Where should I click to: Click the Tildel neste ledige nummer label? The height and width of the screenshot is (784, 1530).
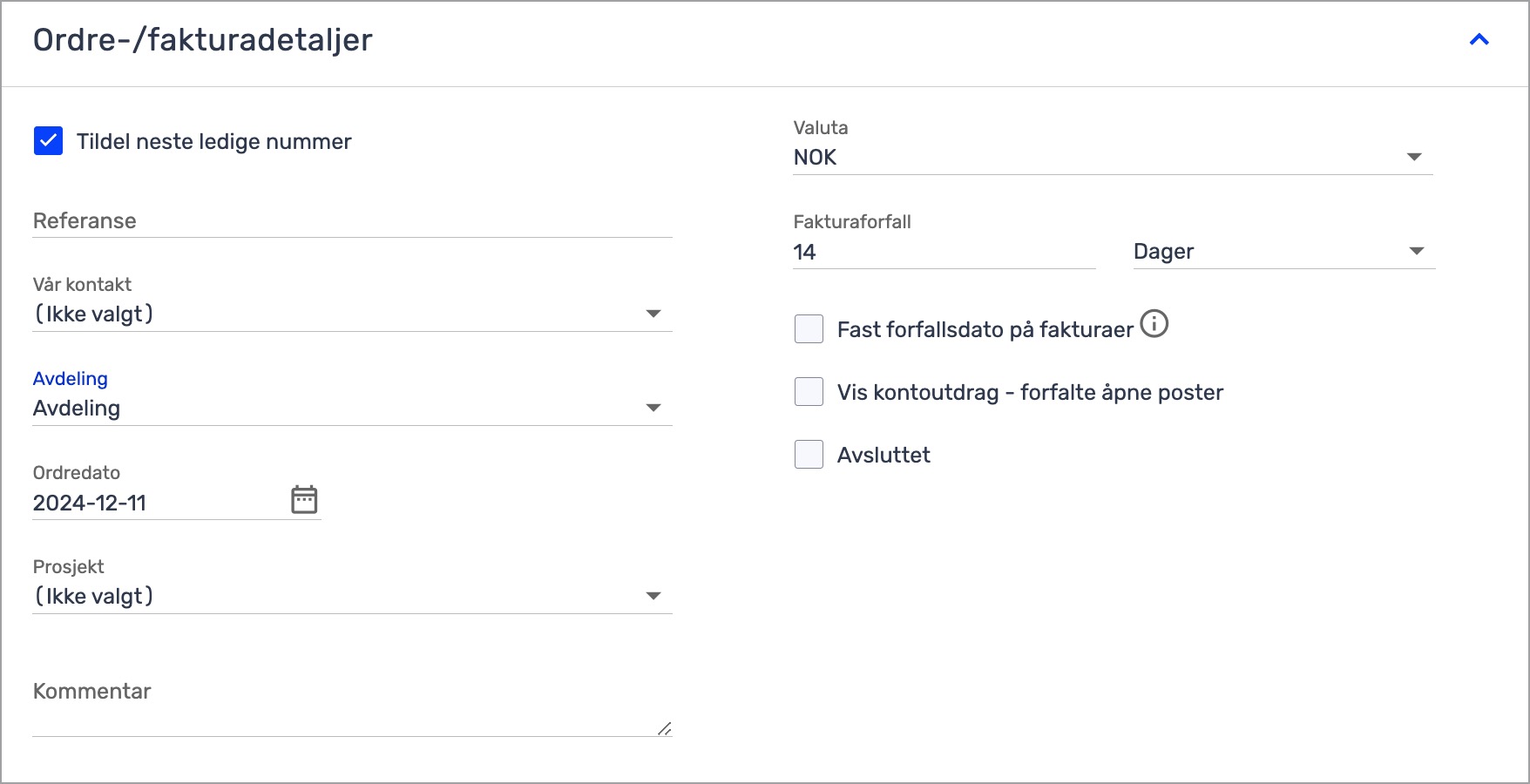(x=214, y=142)
